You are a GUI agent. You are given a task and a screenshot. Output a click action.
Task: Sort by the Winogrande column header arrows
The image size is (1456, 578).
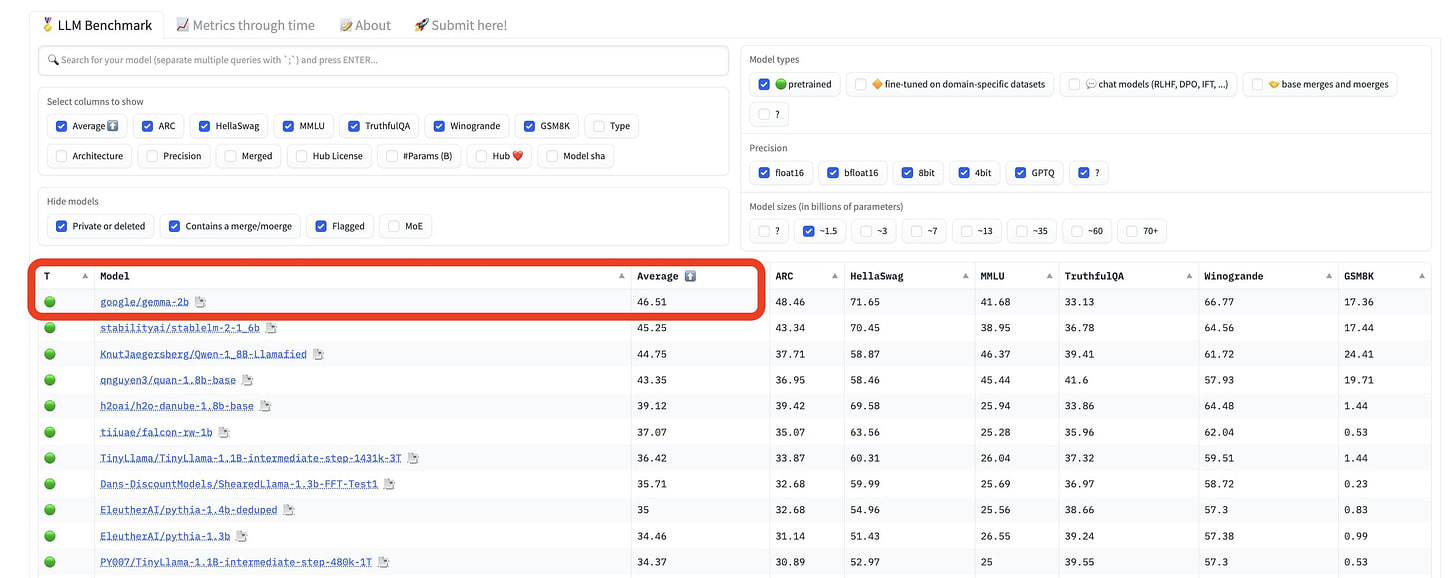point(1329,276)
